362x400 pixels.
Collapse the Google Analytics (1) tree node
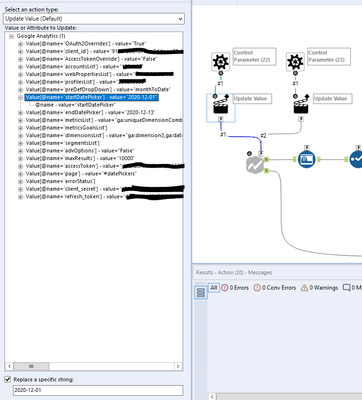tap(12, 36)
